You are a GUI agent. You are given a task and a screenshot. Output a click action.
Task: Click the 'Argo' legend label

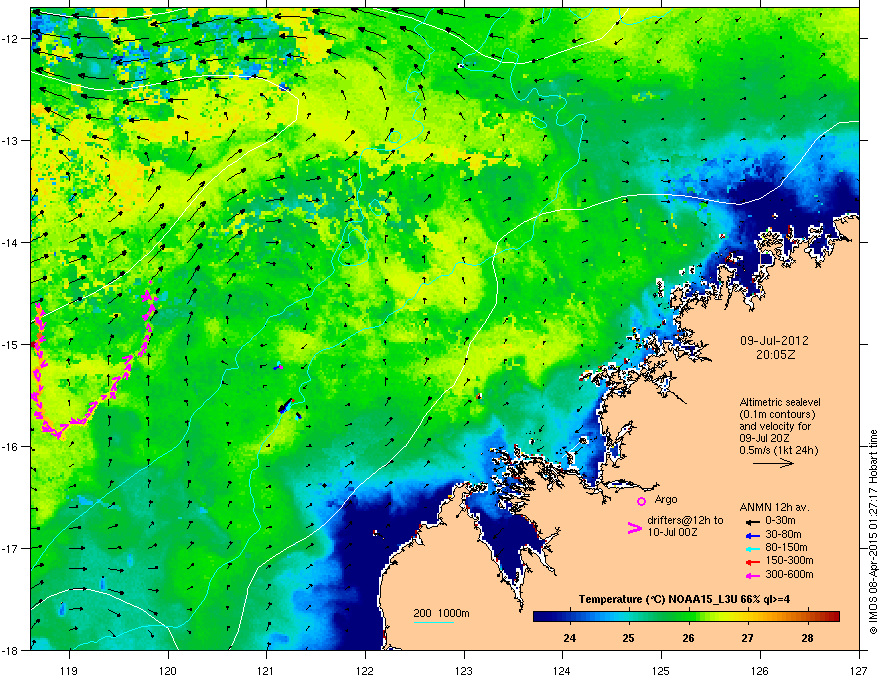(666, 499)
